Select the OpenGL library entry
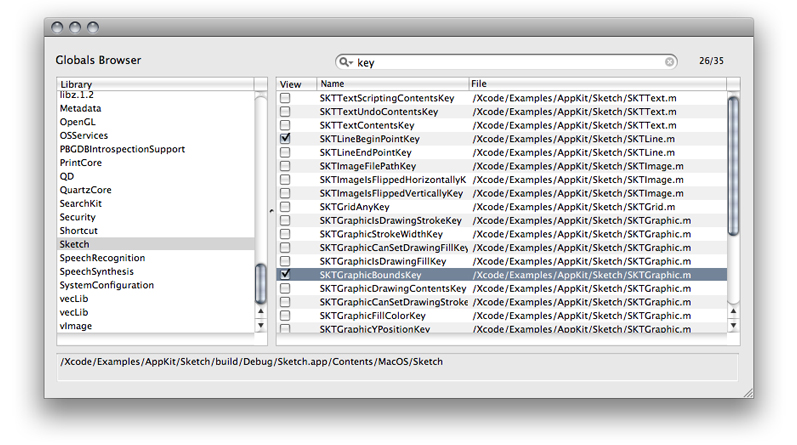 click(77, 122)
